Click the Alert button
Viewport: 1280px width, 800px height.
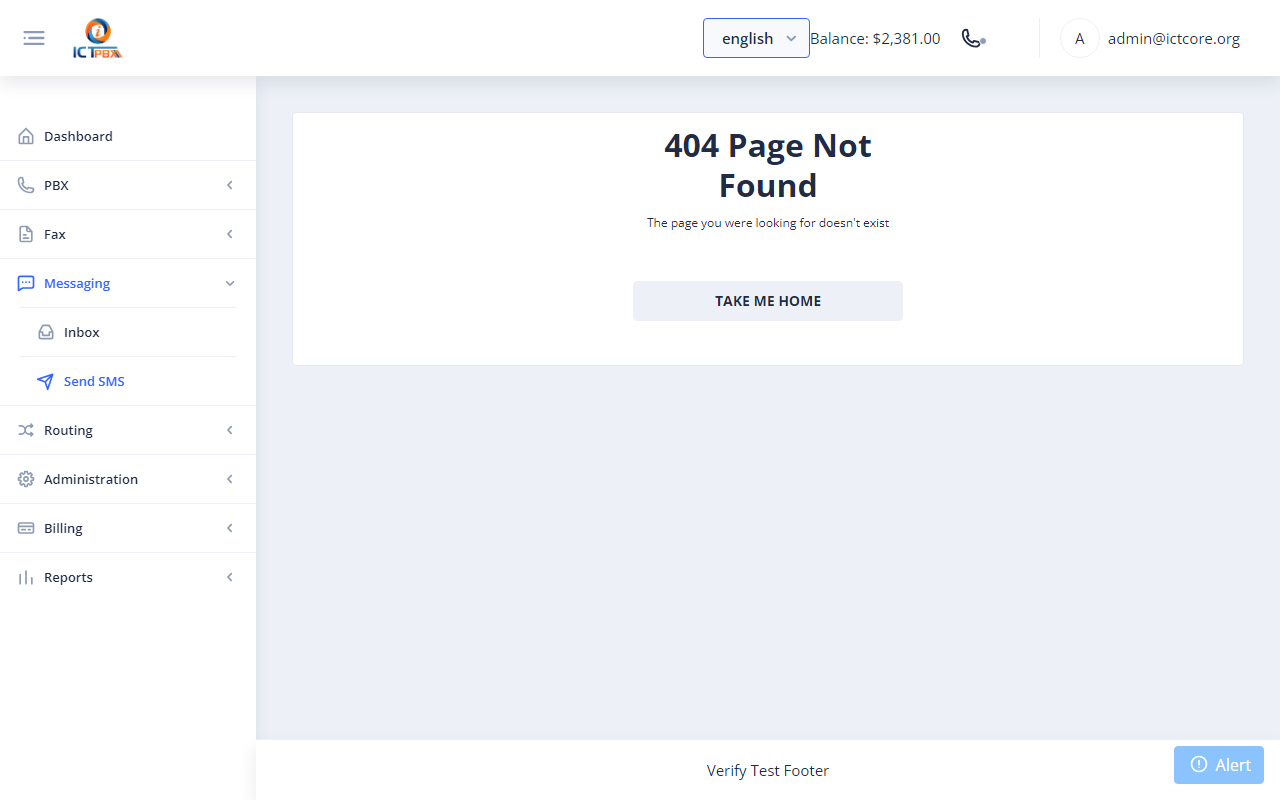(1219, 765)
